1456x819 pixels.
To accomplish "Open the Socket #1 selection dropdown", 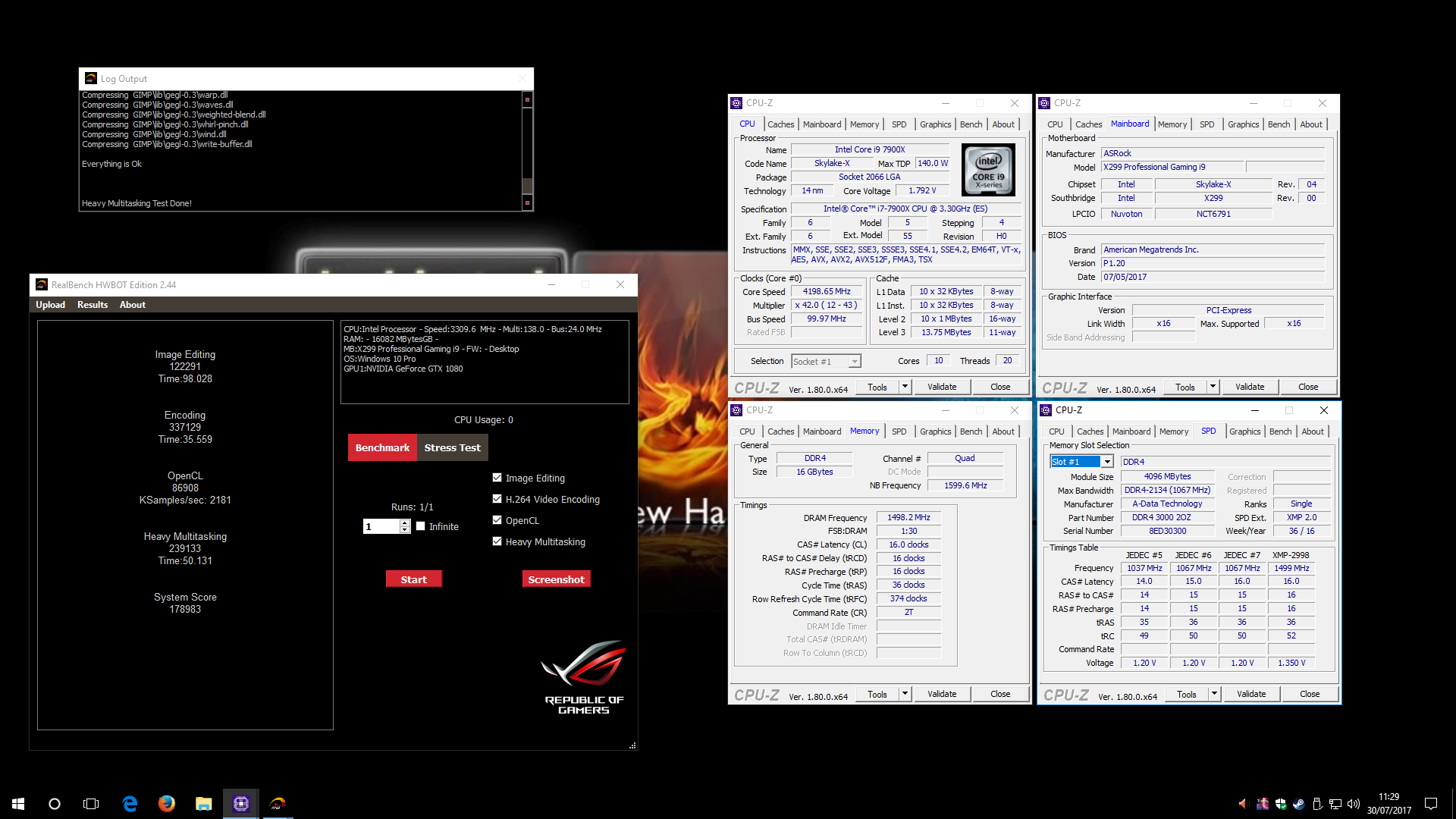I will (855, 362).
